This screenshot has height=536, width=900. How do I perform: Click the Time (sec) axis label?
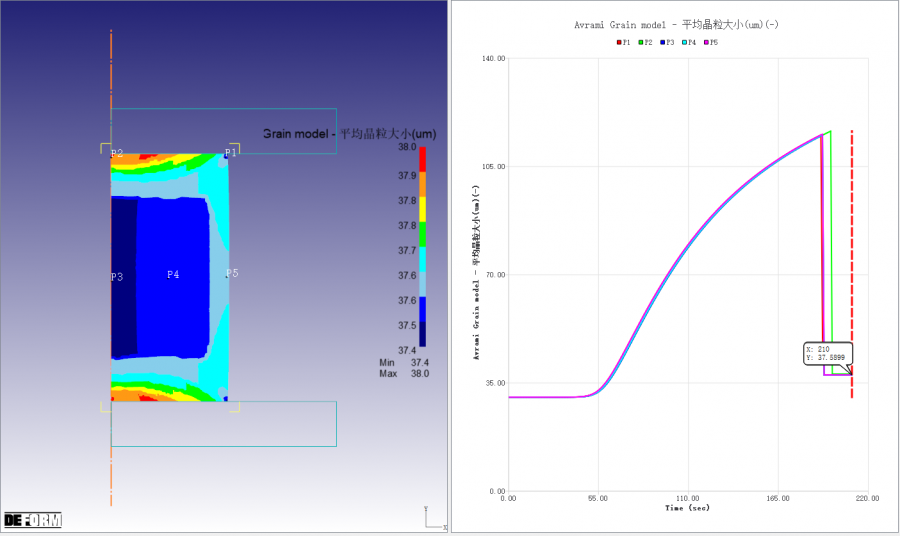tap(686, 508)
